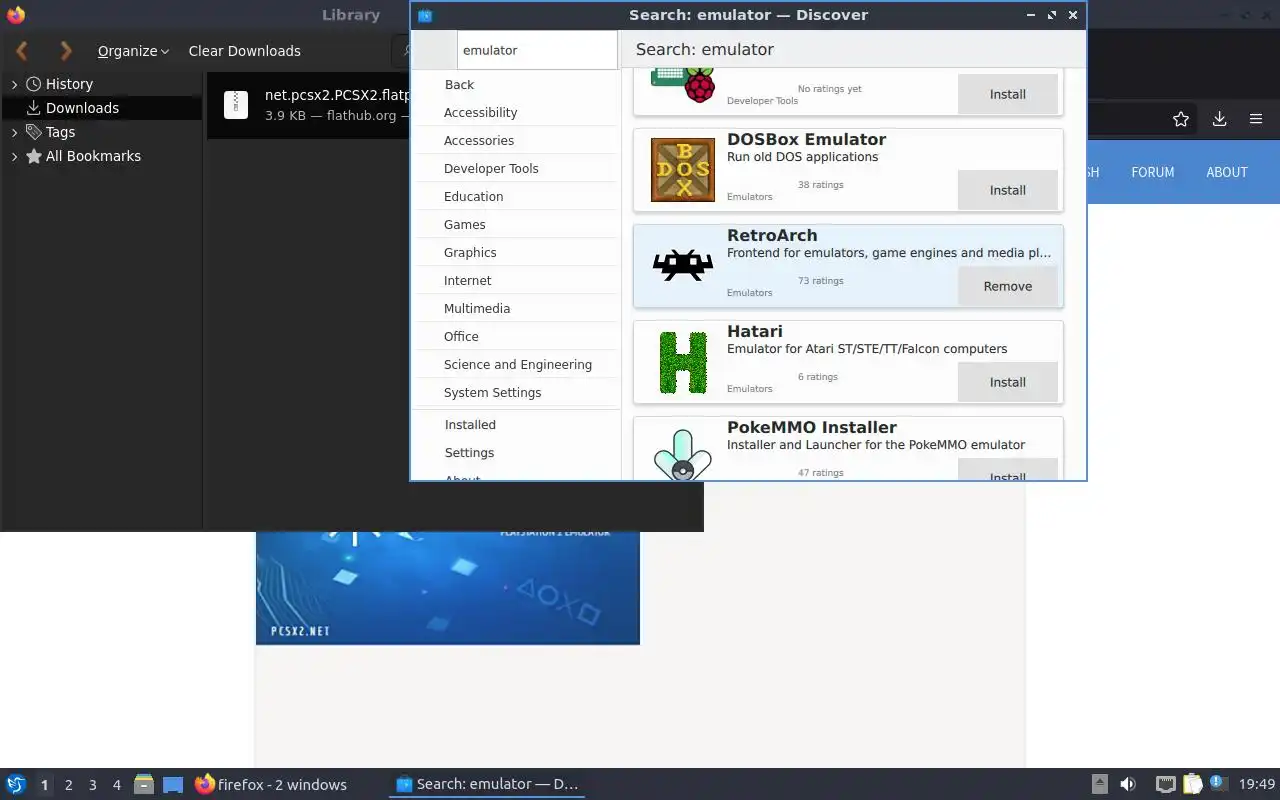Bookmark page with Firefox star icon
1280x800 pixels.
click(1181, 119)
